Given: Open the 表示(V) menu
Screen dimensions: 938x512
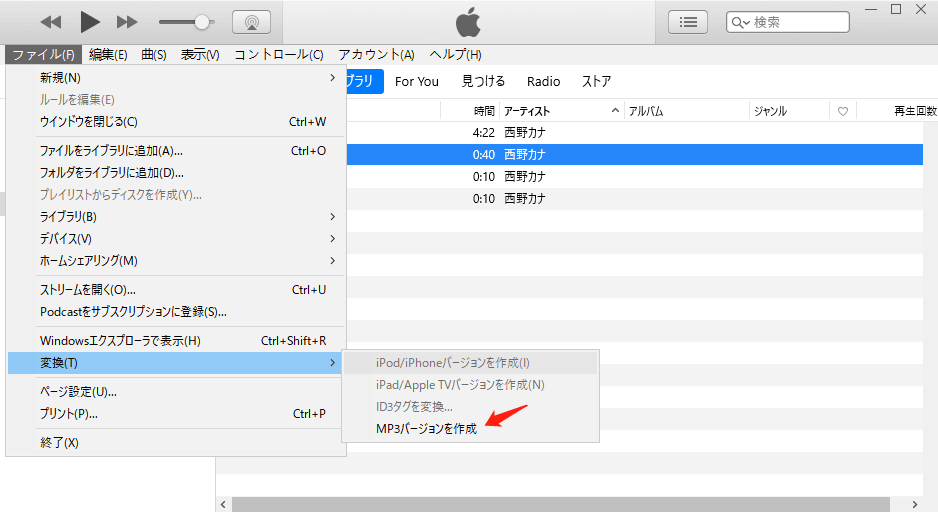Looking at the screenshot, I should [200, 54].
